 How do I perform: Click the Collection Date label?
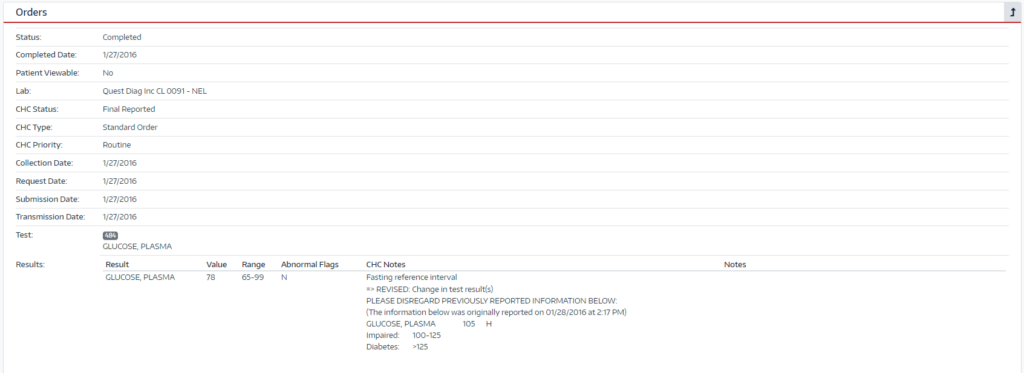(x=44, y=163)
